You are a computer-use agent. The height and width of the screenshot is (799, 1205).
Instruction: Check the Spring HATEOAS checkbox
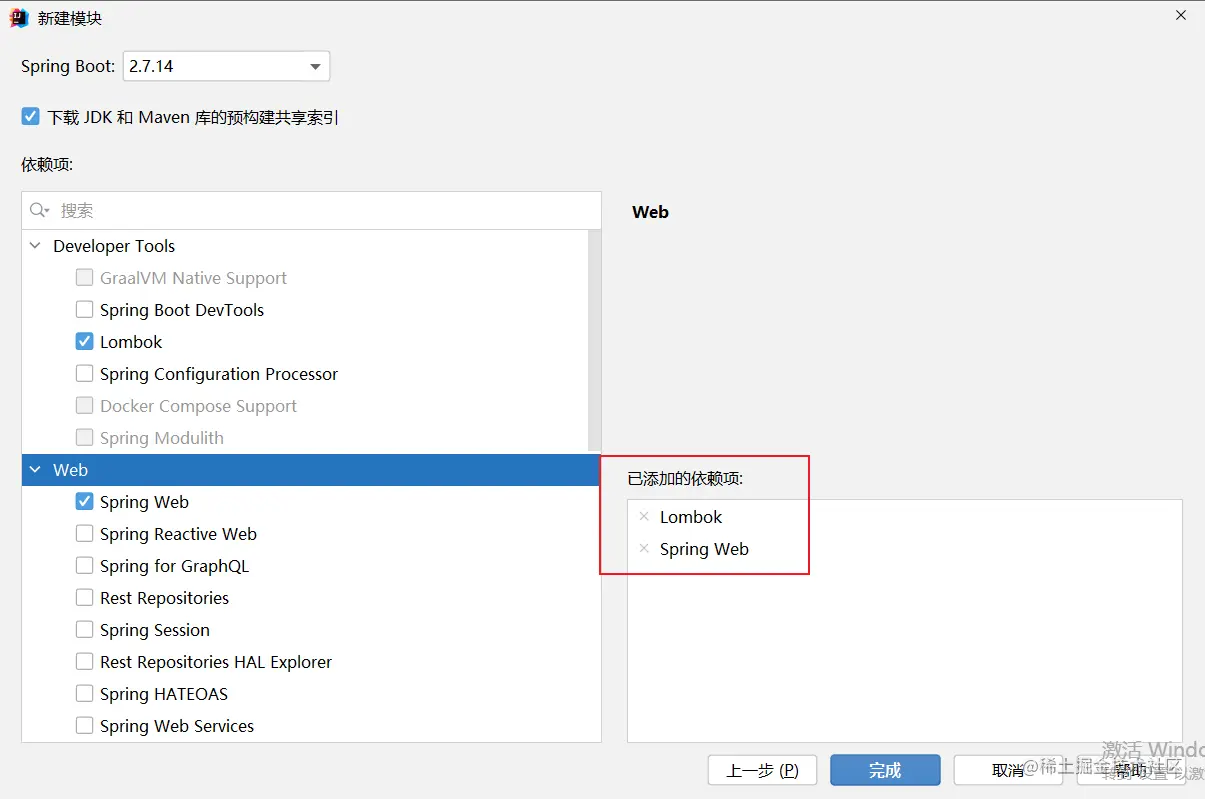pos(85,694)
